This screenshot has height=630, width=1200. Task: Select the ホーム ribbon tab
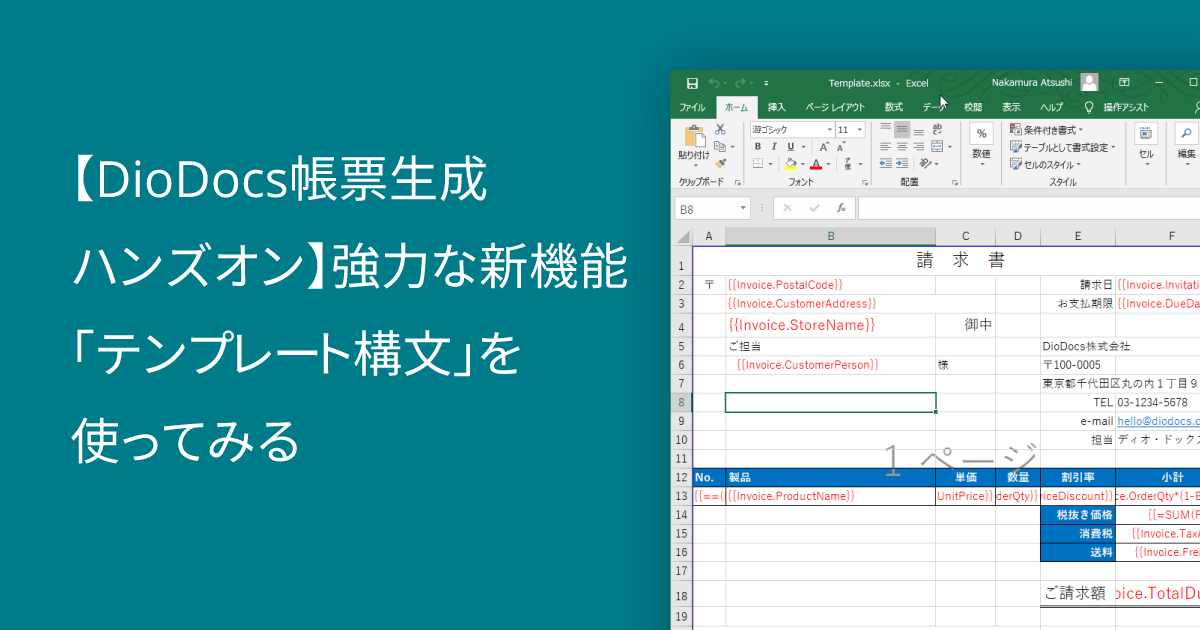736,107
